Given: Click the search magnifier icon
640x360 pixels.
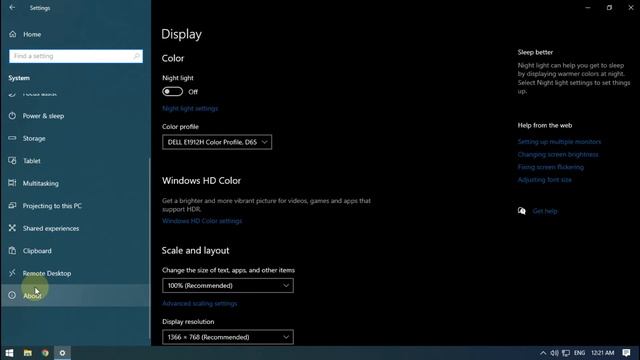Looking at the screenshot, I should click(x=136, y=56).
